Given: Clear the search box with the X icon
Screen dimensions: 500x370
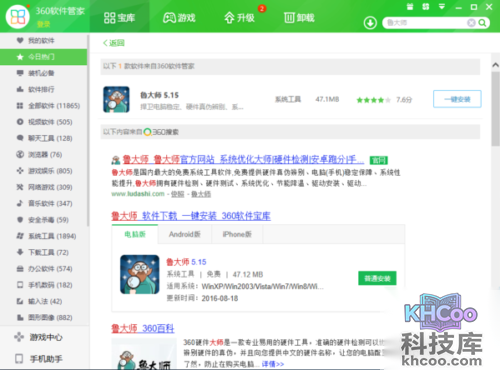Looking at the screenshot, I should (471, 23).
